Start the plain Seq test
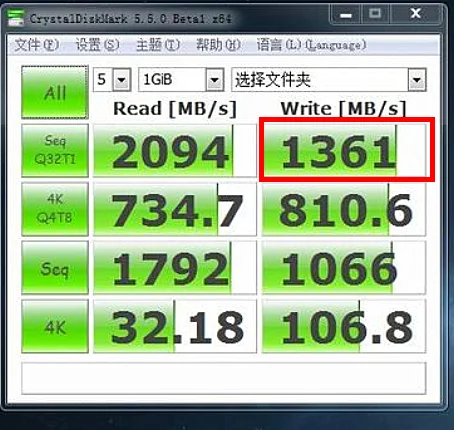The width and height of the screenshot is (454, 430). [x=55, y=268]
